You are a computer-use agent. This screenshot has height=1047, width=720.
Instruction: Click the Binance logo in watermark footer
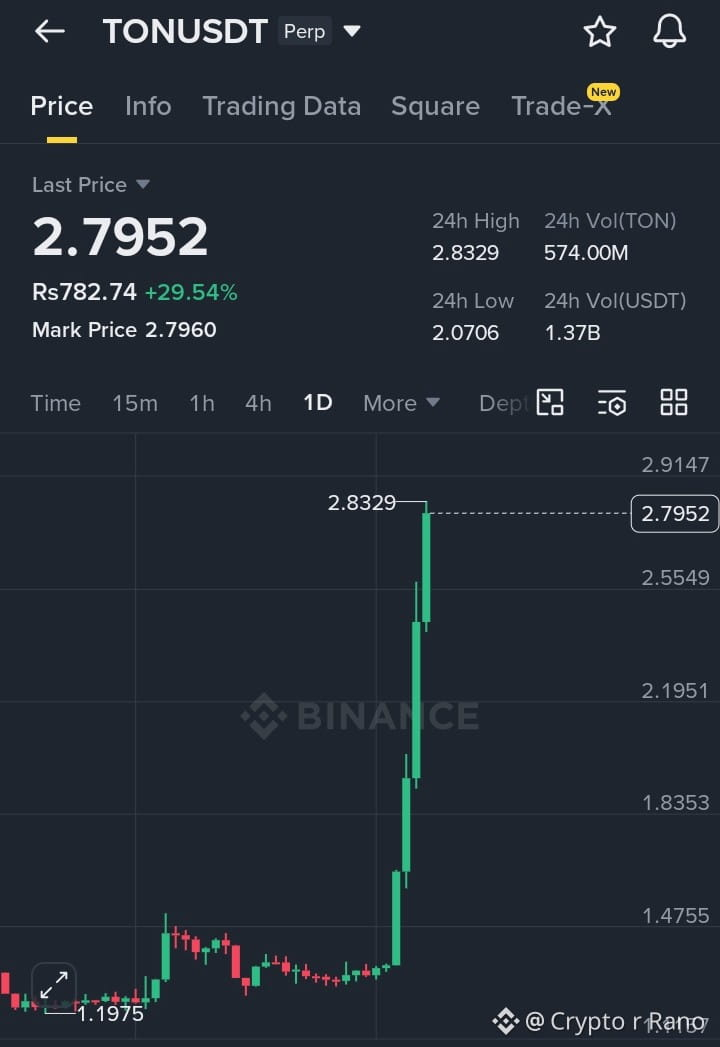coord(506,1021)
